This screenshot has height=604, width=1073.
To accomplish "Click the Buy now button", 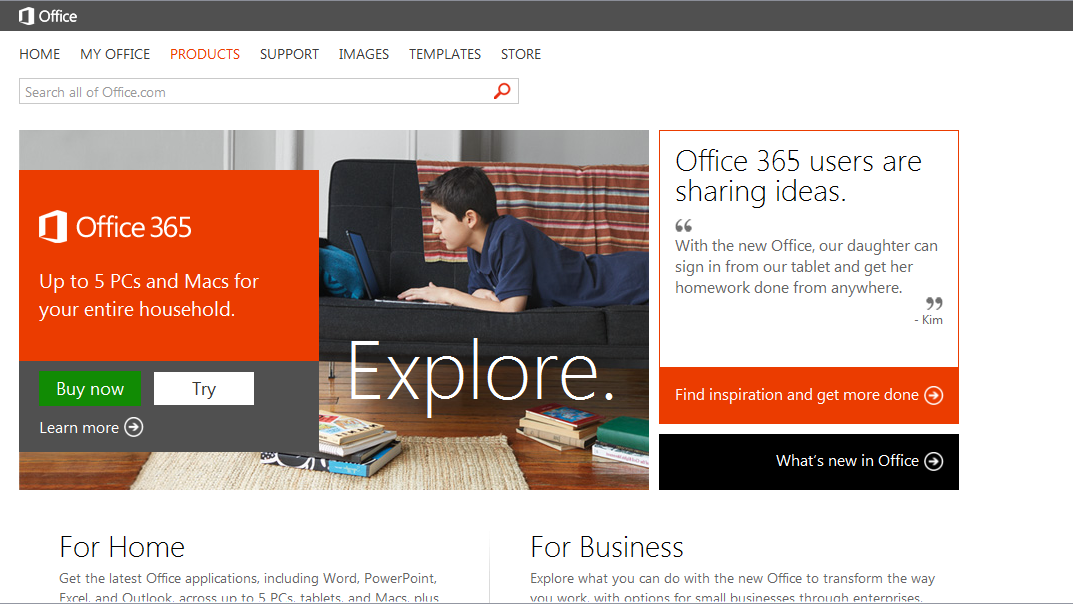I will point(90,389).
